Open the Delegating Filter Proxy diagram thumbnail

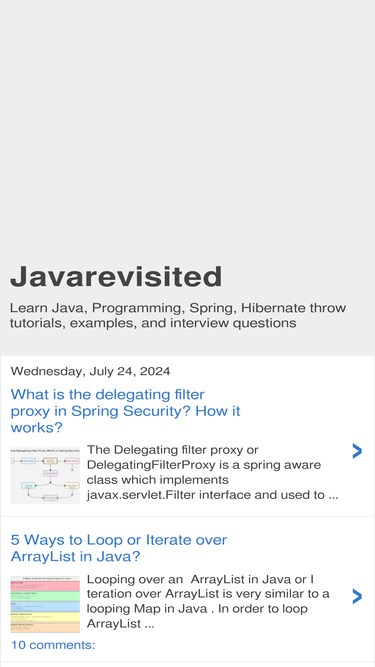click(45, 475)
